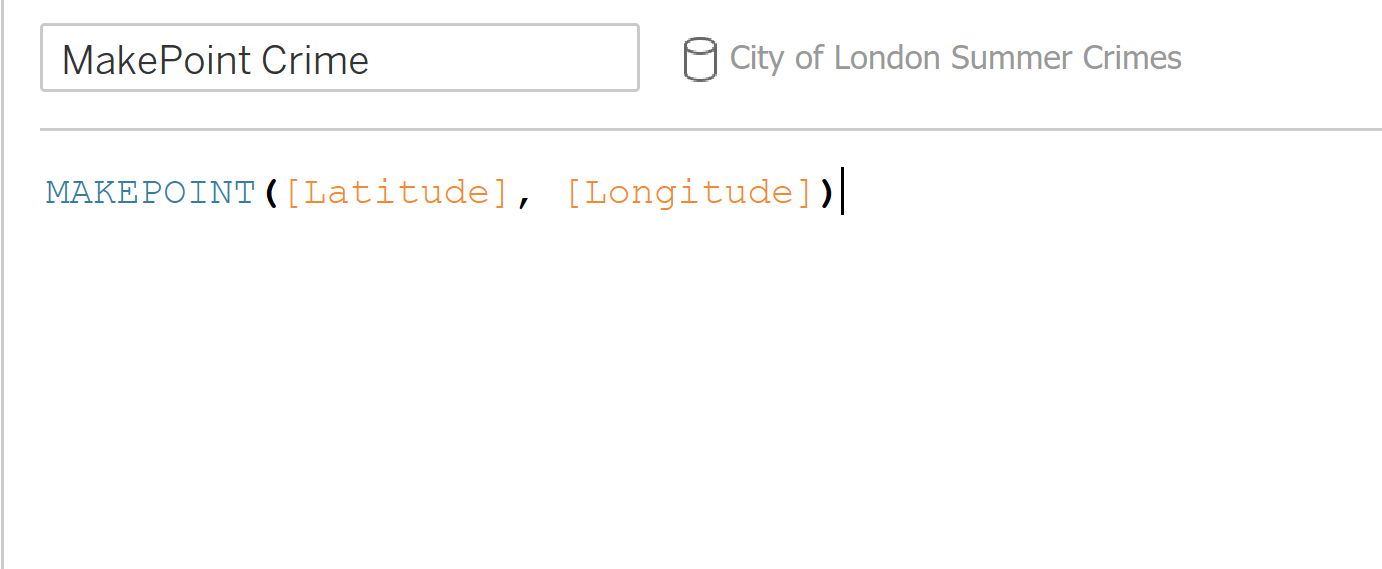This screenshot has width=1382, height=569.
Task: Click the opening parenthesis after MAKEPOINT
Action: [x=270, y=191]
